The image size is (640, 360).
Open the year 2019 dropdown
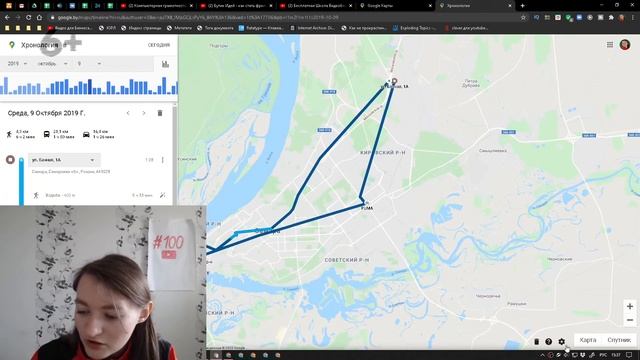(17, 64)
